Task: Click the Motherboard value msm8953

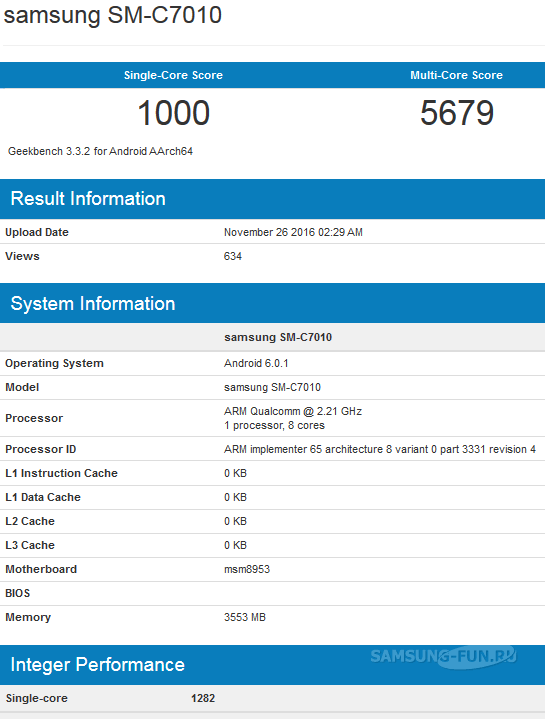Action: coord(247,569)
